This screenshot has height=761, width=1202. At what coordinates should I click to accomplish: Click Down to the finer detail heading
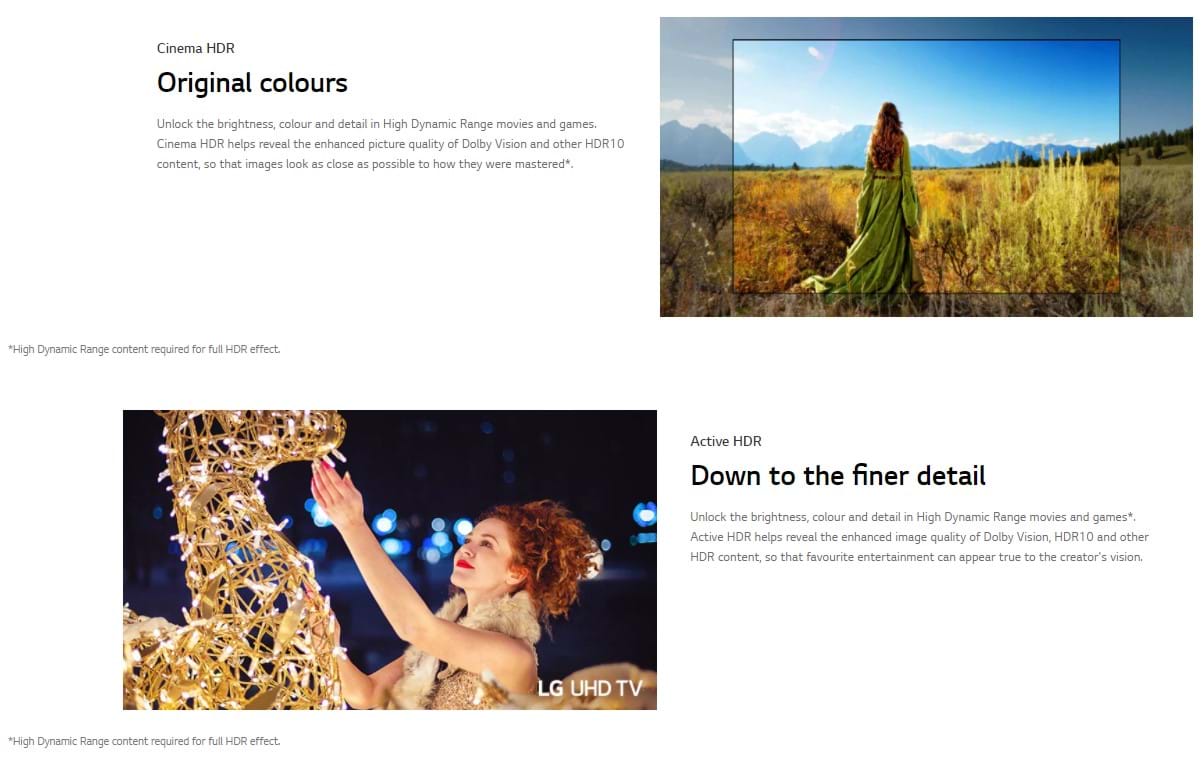pyautogui.click(x=838, y=475)
